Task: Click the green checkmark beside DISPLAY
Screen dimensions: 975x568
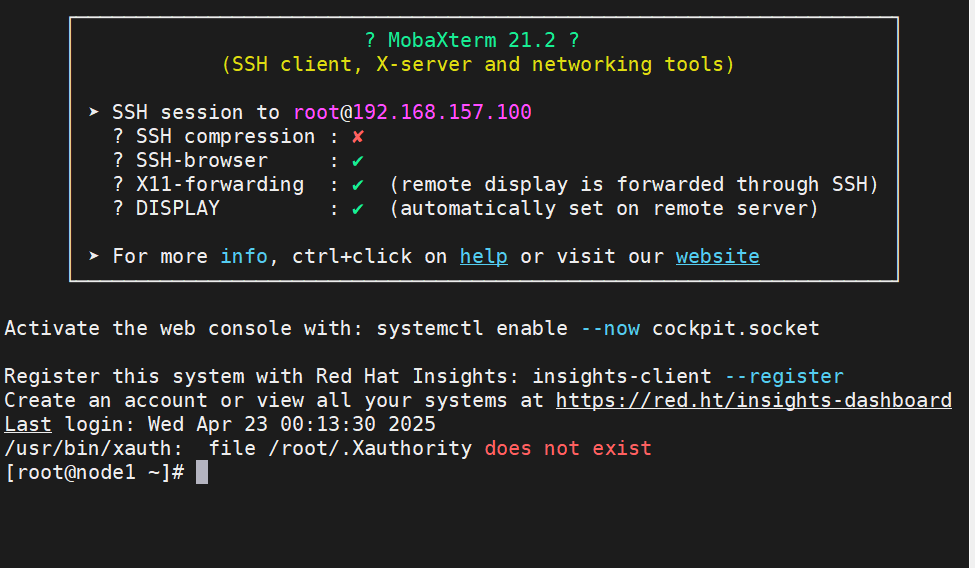Action: 358,209
